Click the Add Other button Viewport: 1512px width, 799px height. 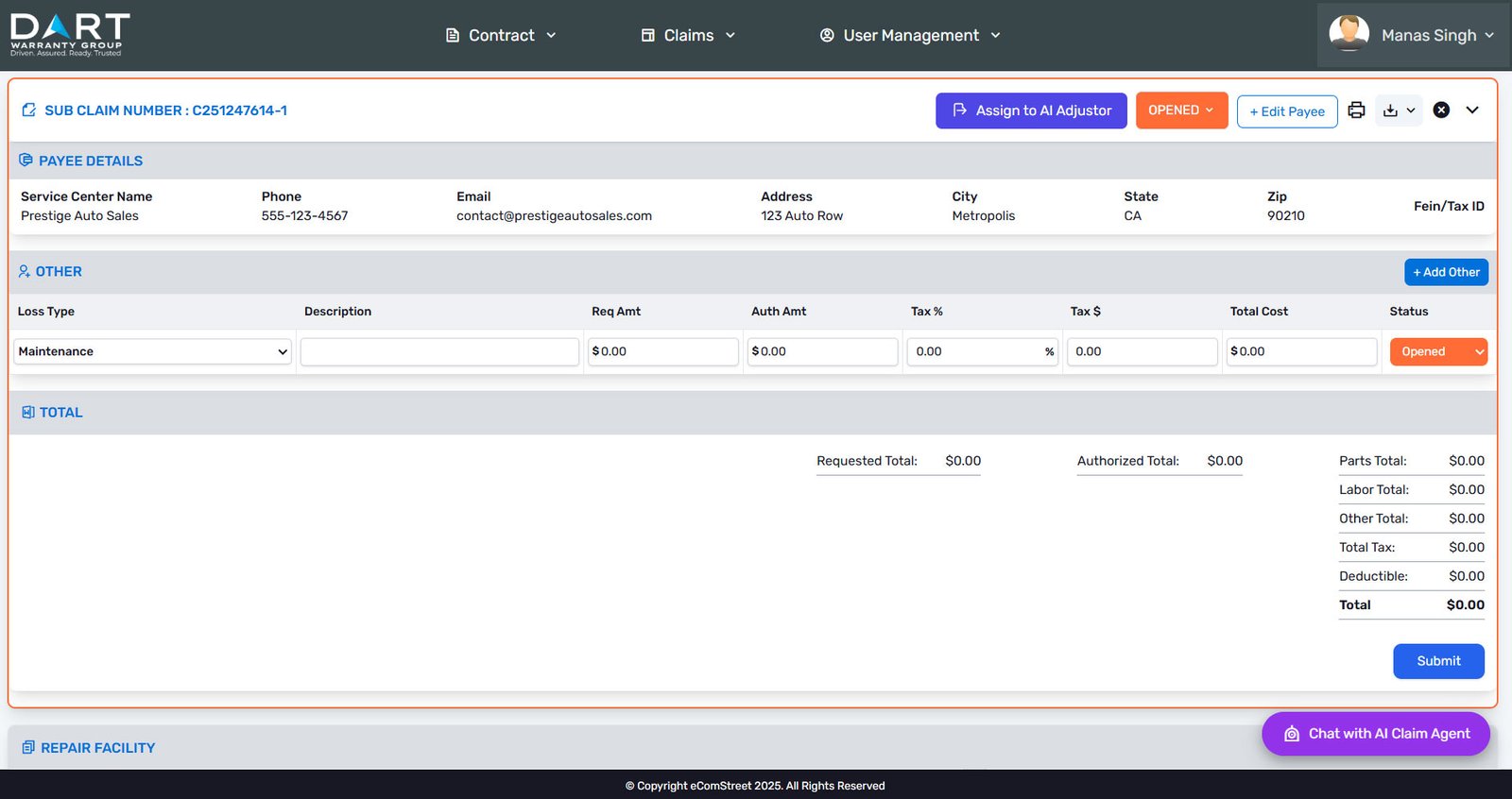pyautogui.click(x=1445, y=272)
